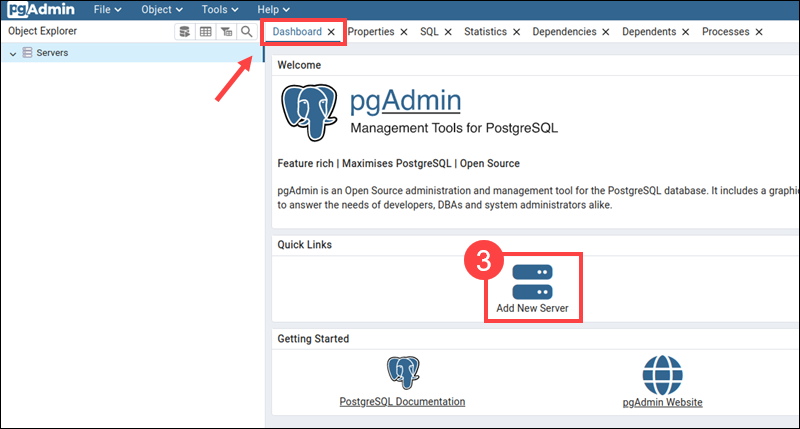The image size is (800, 429).
Task: Close the Dependents tab
Action: click(685, 32)
